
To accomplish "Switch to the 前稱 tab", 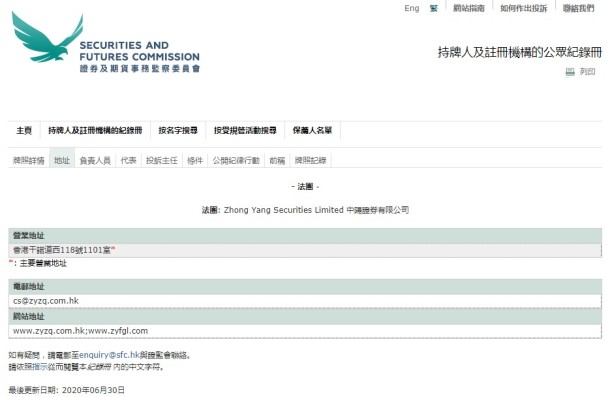I will click(277, 160).
